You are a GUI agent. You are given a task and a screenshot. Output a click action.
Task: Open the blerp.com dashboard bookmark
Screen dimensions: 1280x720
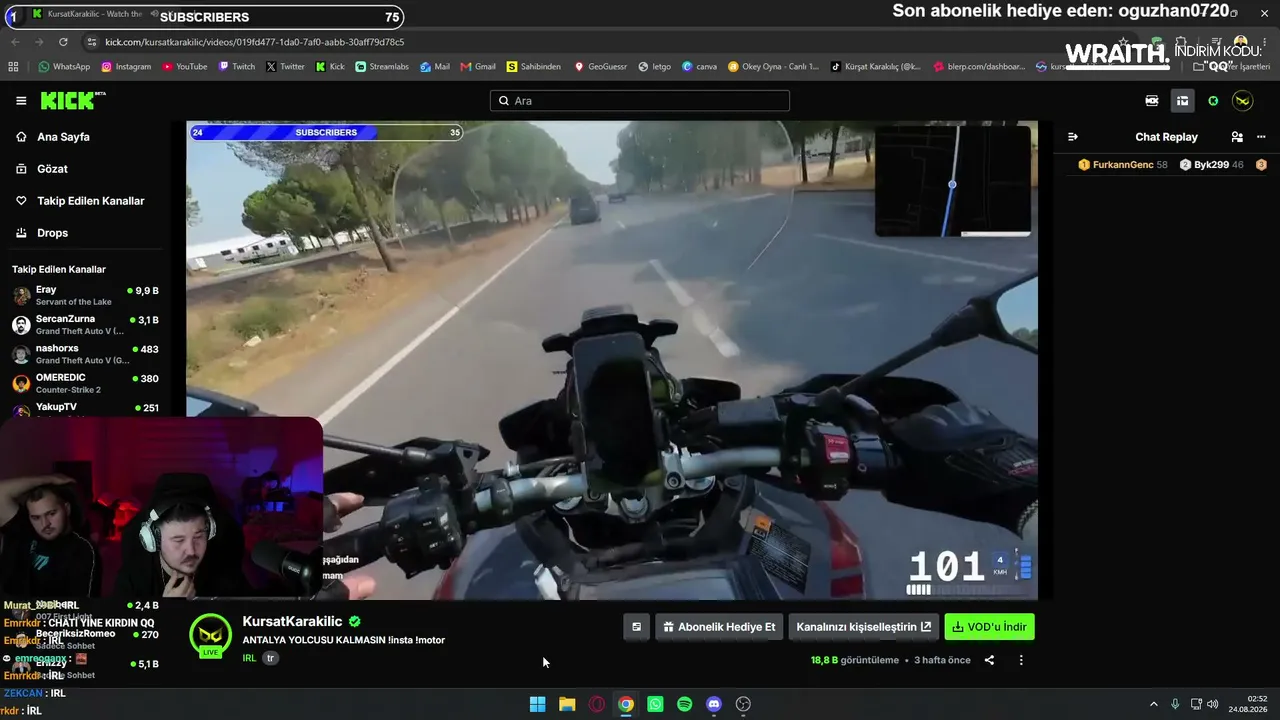point(979,67)
